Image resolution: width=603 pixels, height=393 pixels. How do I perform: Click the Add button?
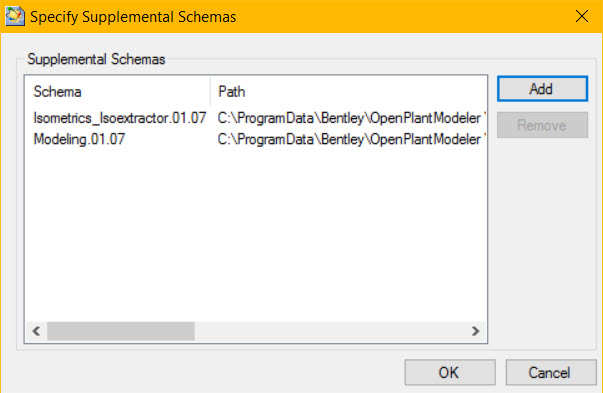coord(542,89)
